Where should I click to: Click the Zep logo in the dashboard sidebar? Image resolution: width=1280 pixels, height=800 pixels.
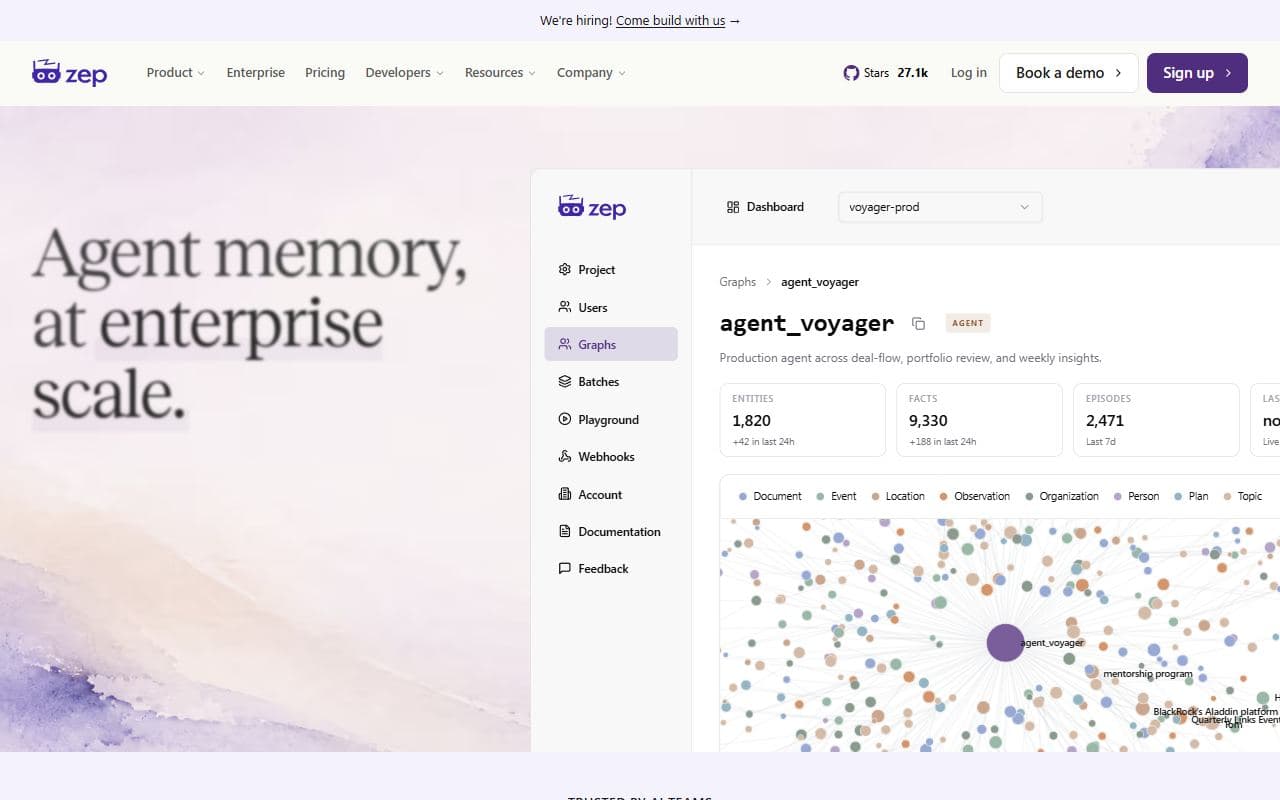[592, 207]
